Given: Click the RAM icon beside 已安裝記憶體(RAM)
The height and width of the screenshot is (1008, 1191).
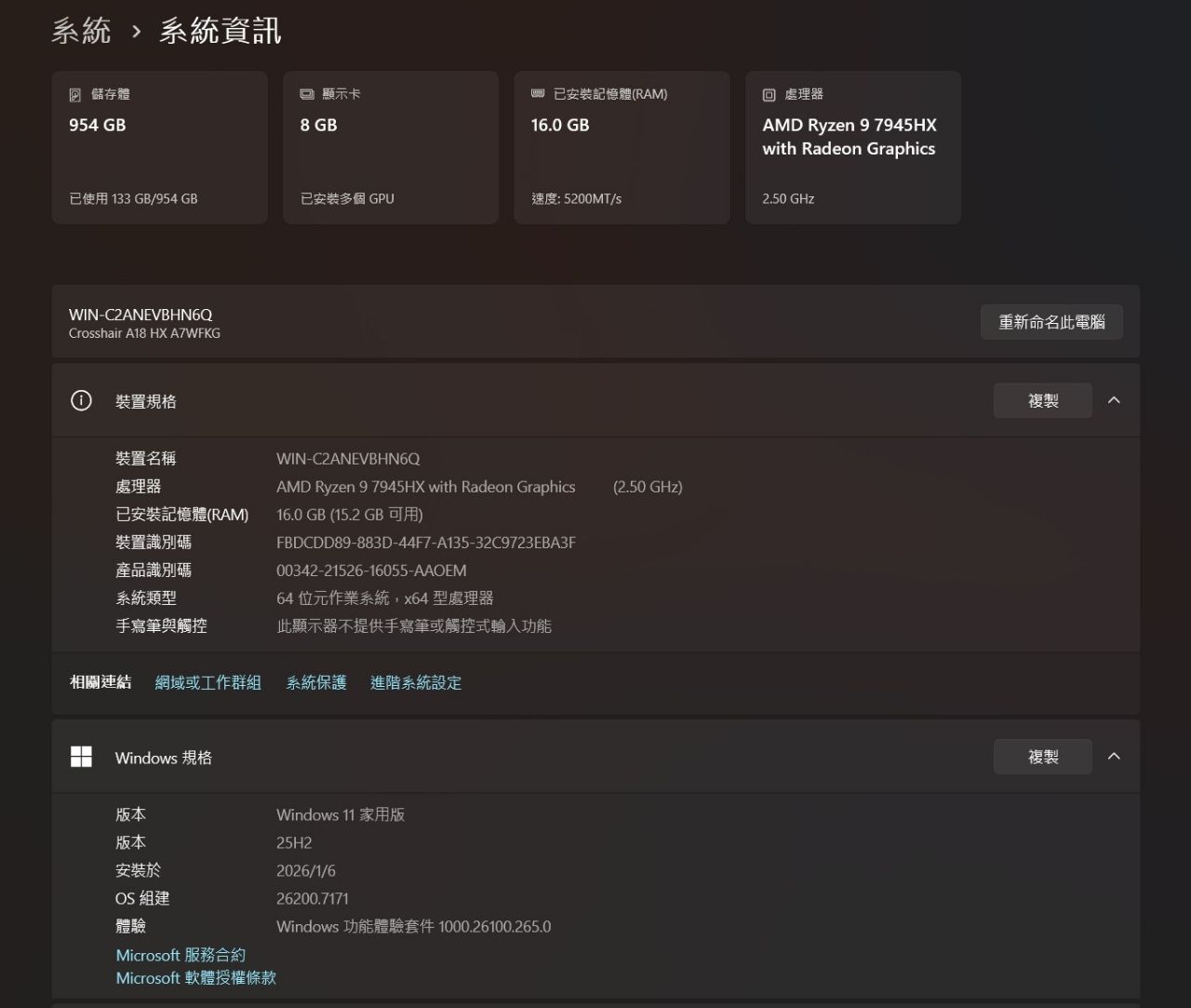Looking at the screenshot, I should coord(538,94).
